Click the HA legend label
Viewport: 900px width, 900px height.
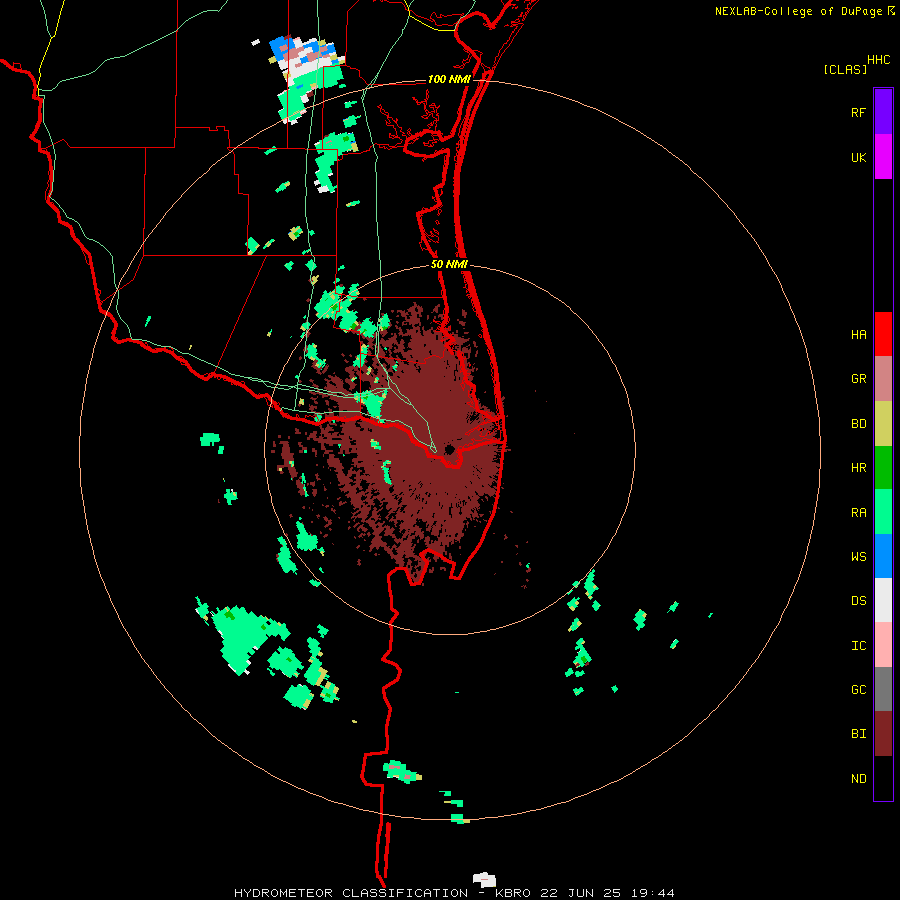click(x=858, y=334)
